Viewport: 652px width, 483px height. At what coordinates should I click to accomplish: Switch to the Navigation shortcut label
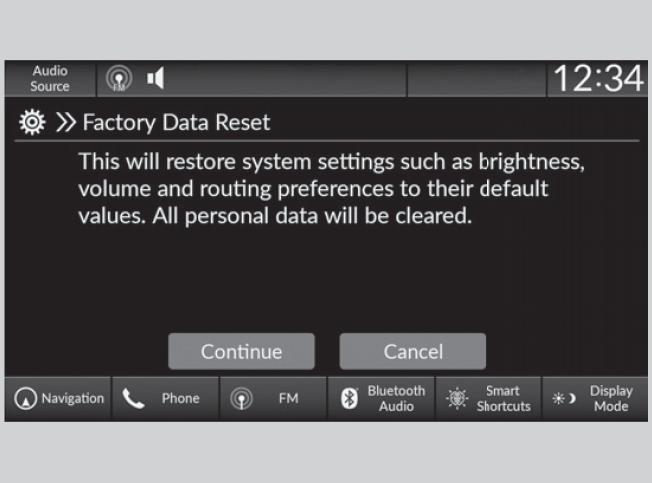72,399
